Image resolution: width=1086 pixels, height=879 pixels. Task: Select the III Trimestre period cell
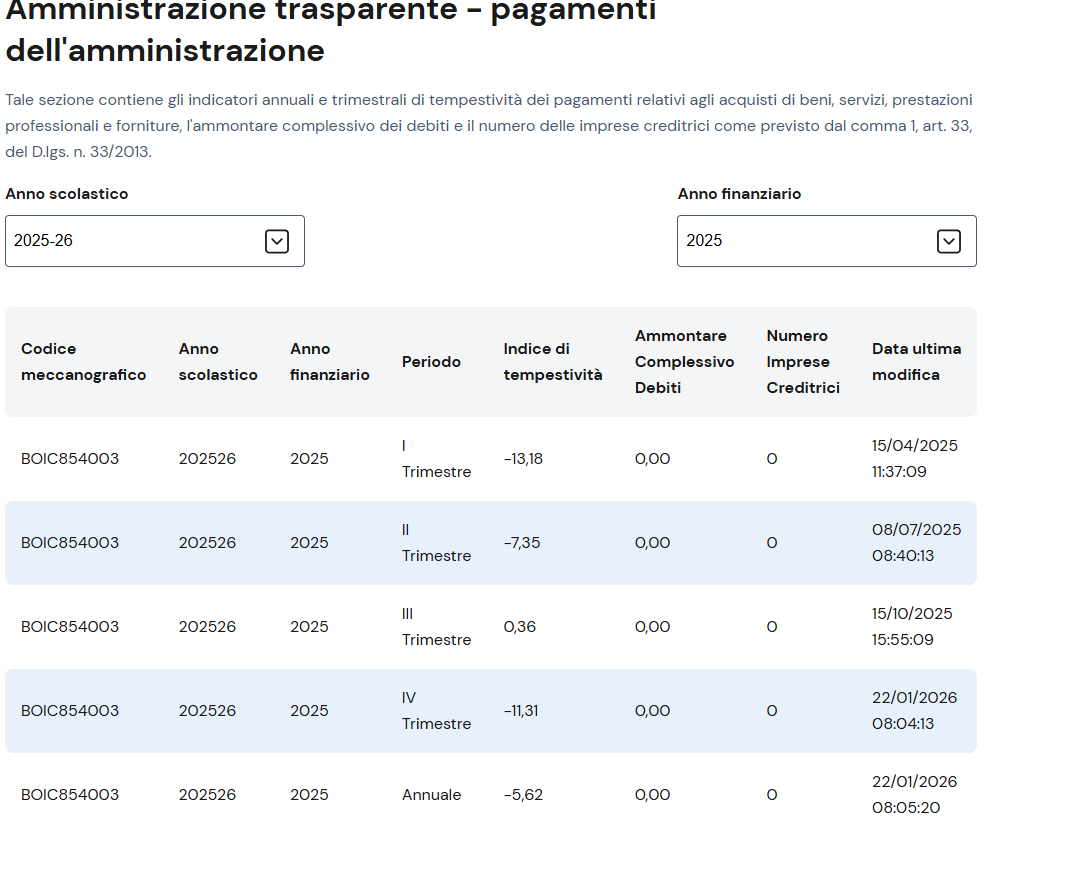pos(436,627)
